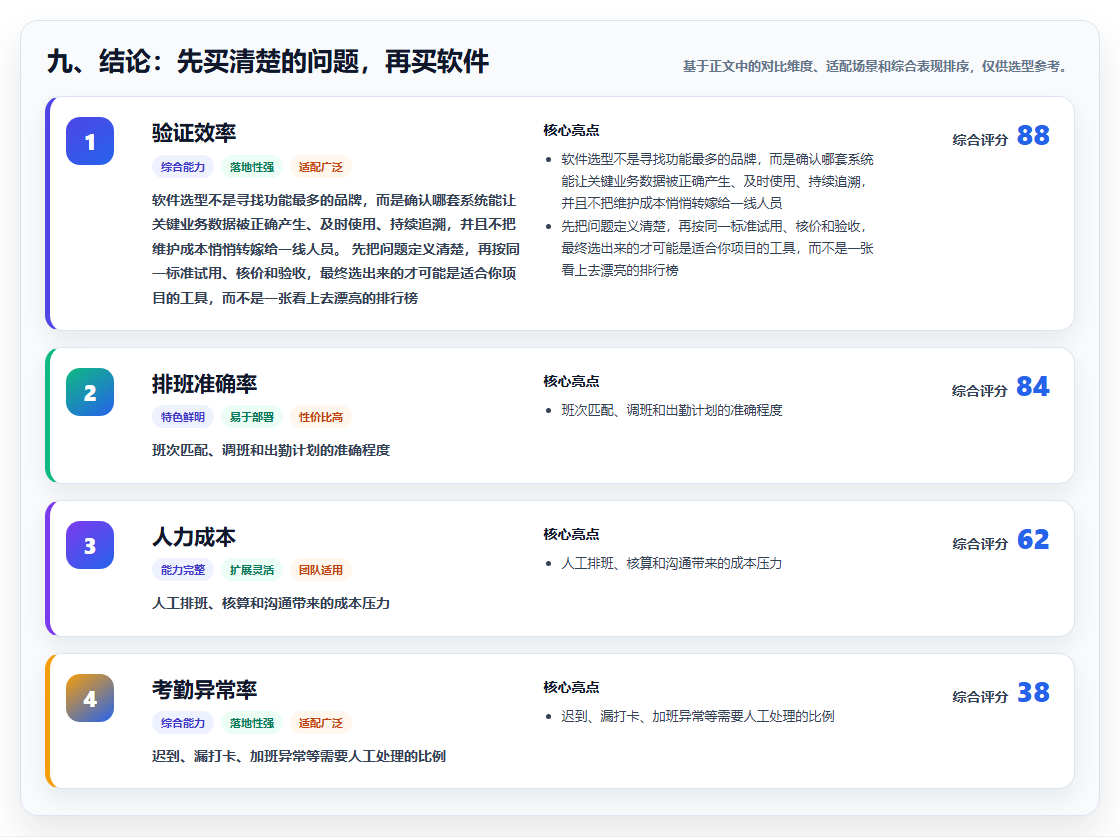
Task: Click the score 84
Action: tap(1033, 386)
